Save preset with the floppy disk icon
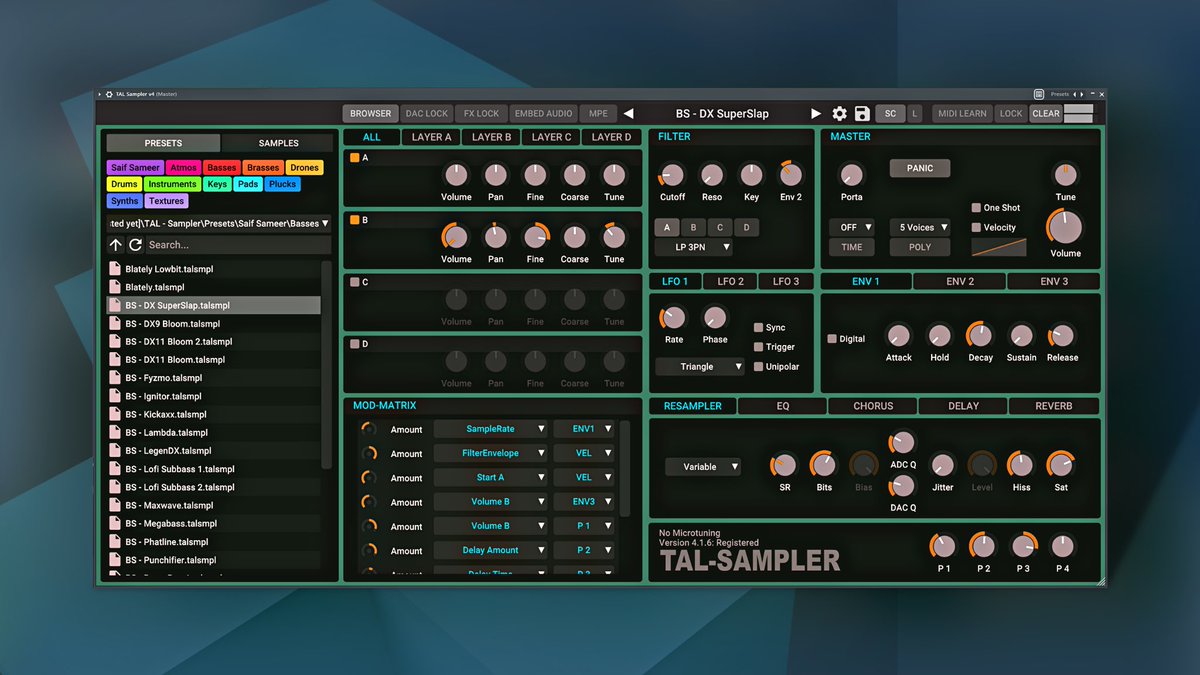Viewport: 1200px width, 675px height. tap(862, 114)
